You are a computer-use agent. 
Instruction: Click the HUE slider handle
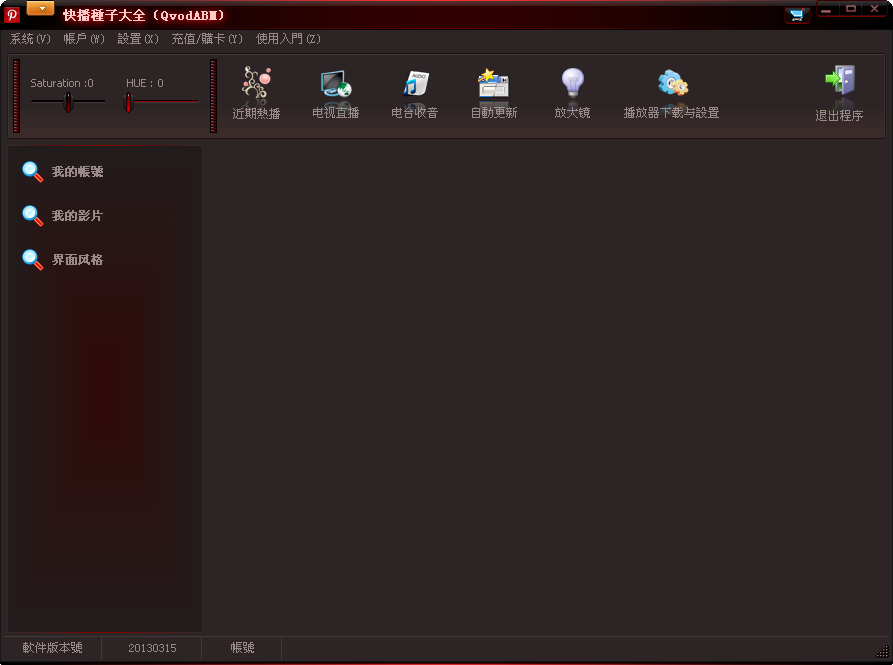coord(129,102)
